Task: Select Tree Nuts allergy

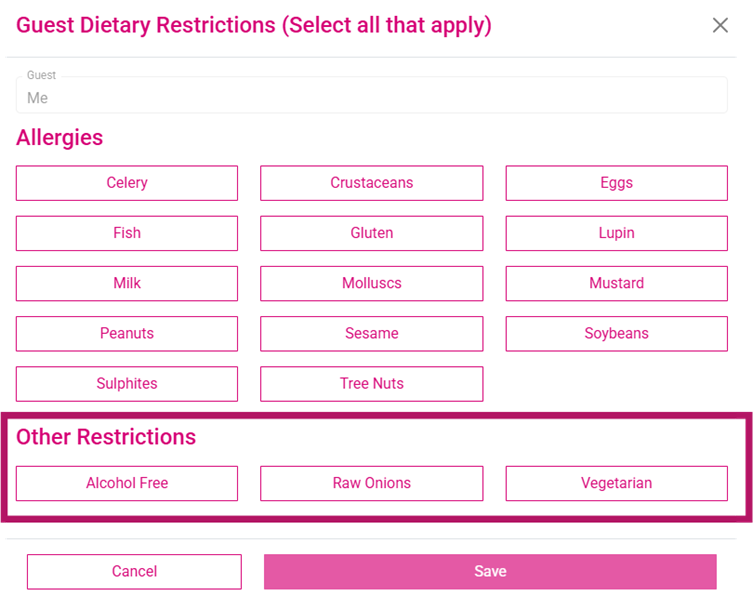Action: click(x=372, y=384)
